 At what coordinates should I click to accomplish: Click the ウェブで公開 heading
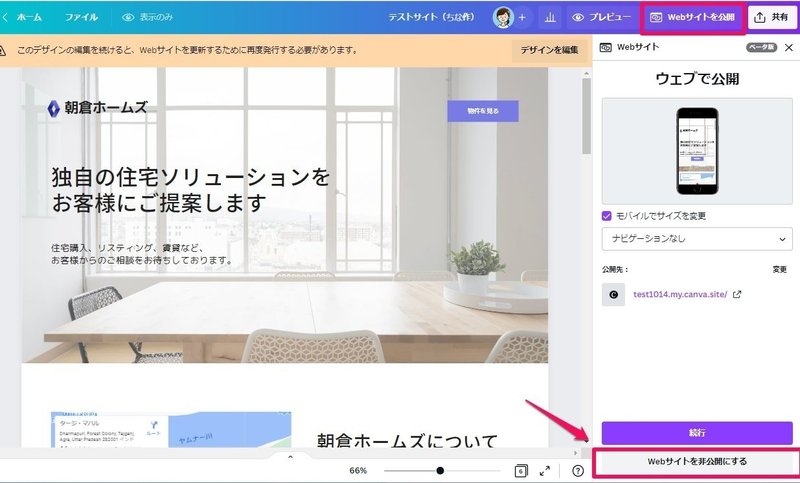pyautogui.click(x=697, y=79)
